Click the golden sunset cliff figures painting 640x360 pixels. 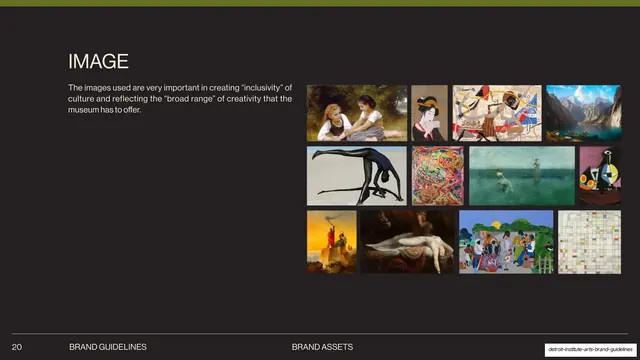[x=331, y=242]
